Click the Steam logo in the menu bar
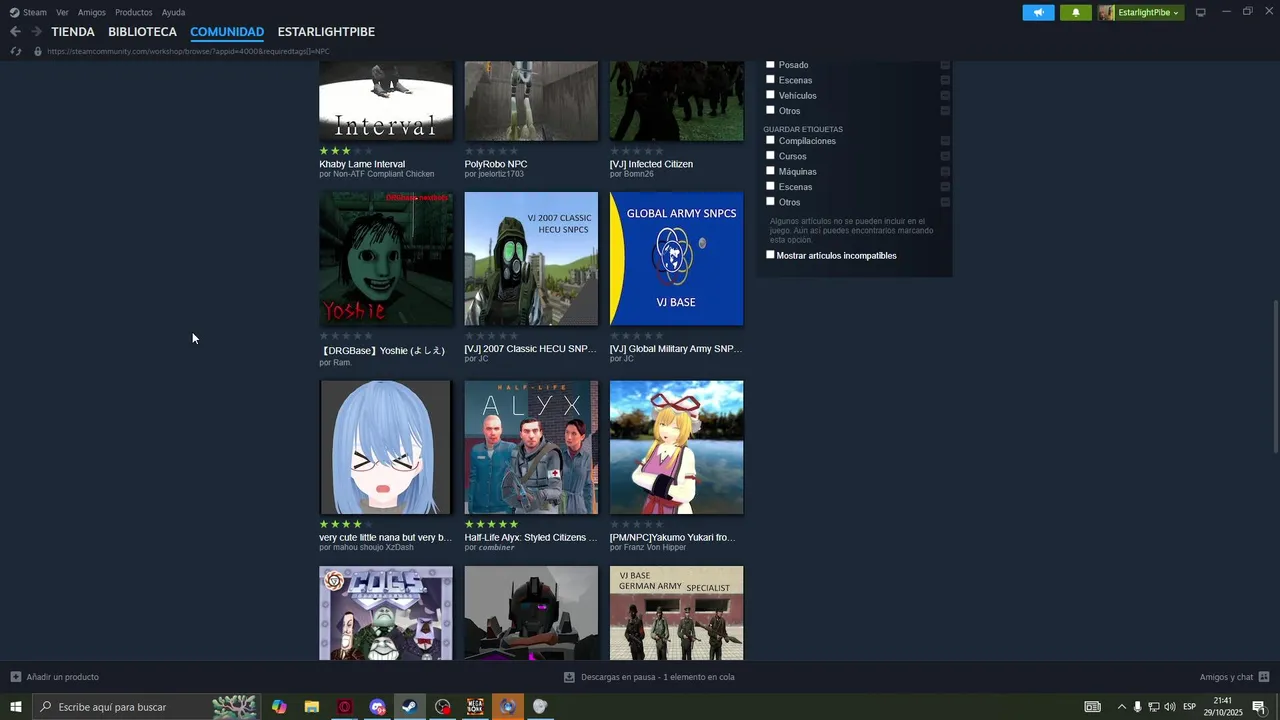The height and width of the screenshot is (720, 1280). coord(15,12)
